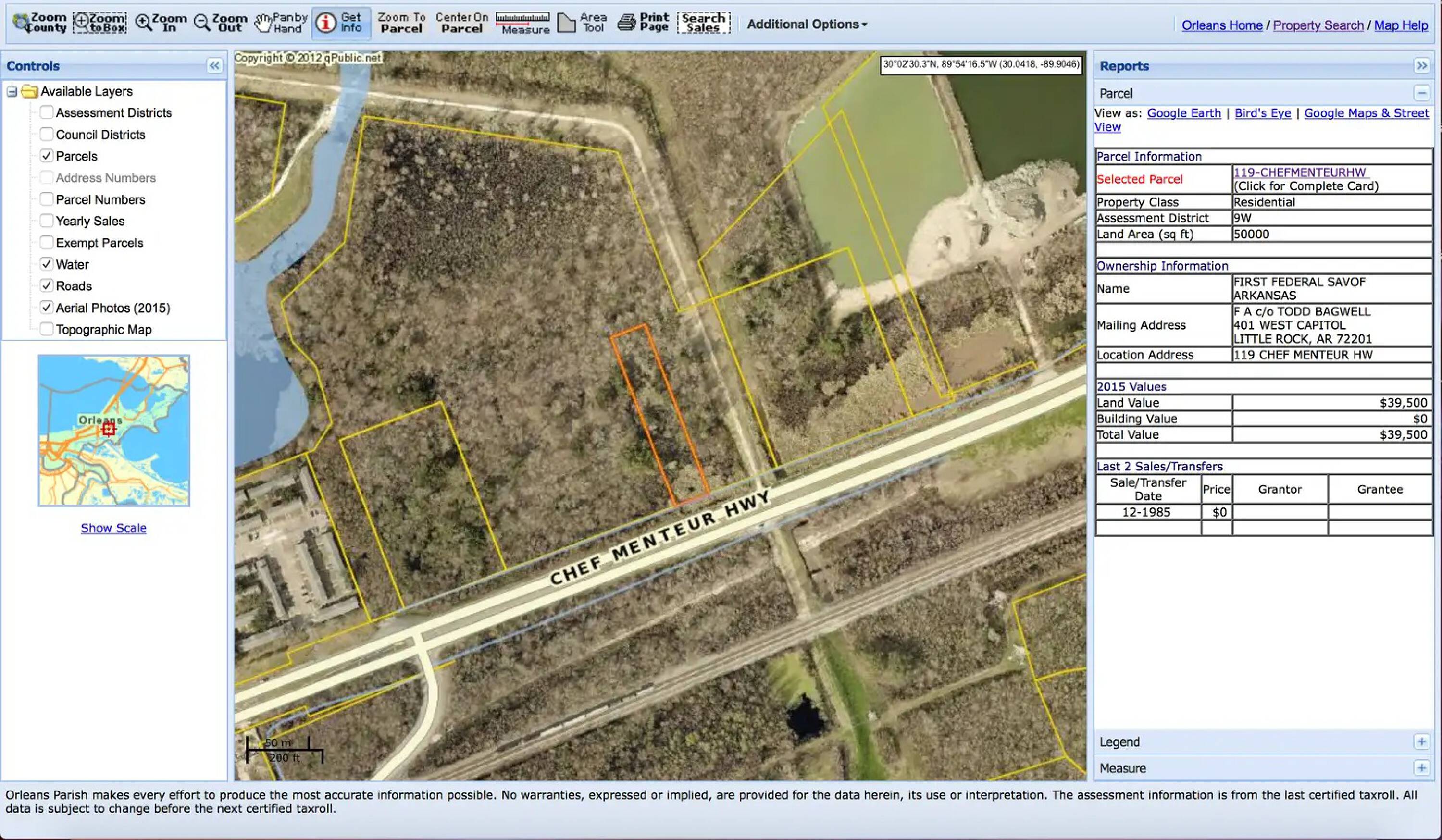Open the Additional Options dropdown
Screen dimensions: 1442x840
[x=807, y=24]
